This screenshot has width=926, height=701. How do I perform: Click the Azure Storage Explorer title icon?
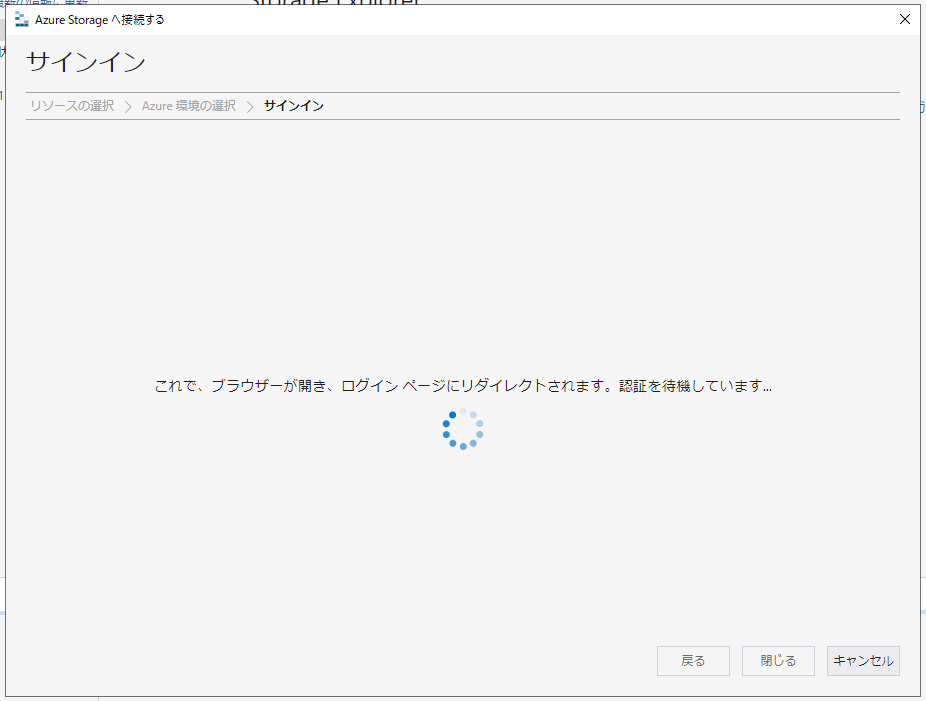point(22,19)
